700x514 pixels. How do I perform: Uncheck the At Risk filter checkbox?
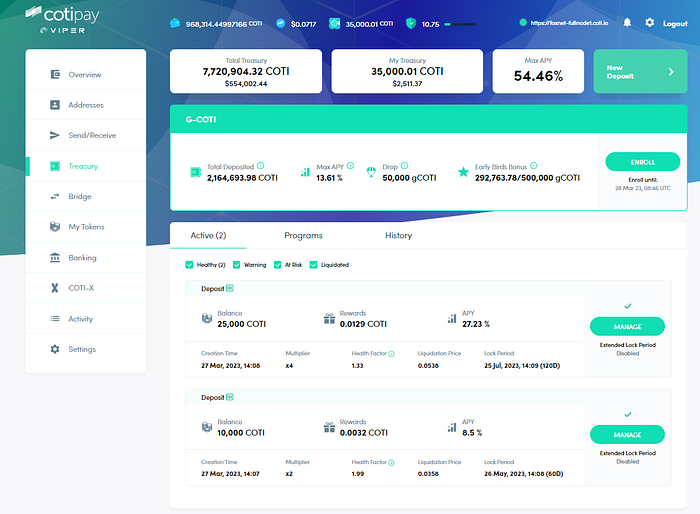pos(278,265)
